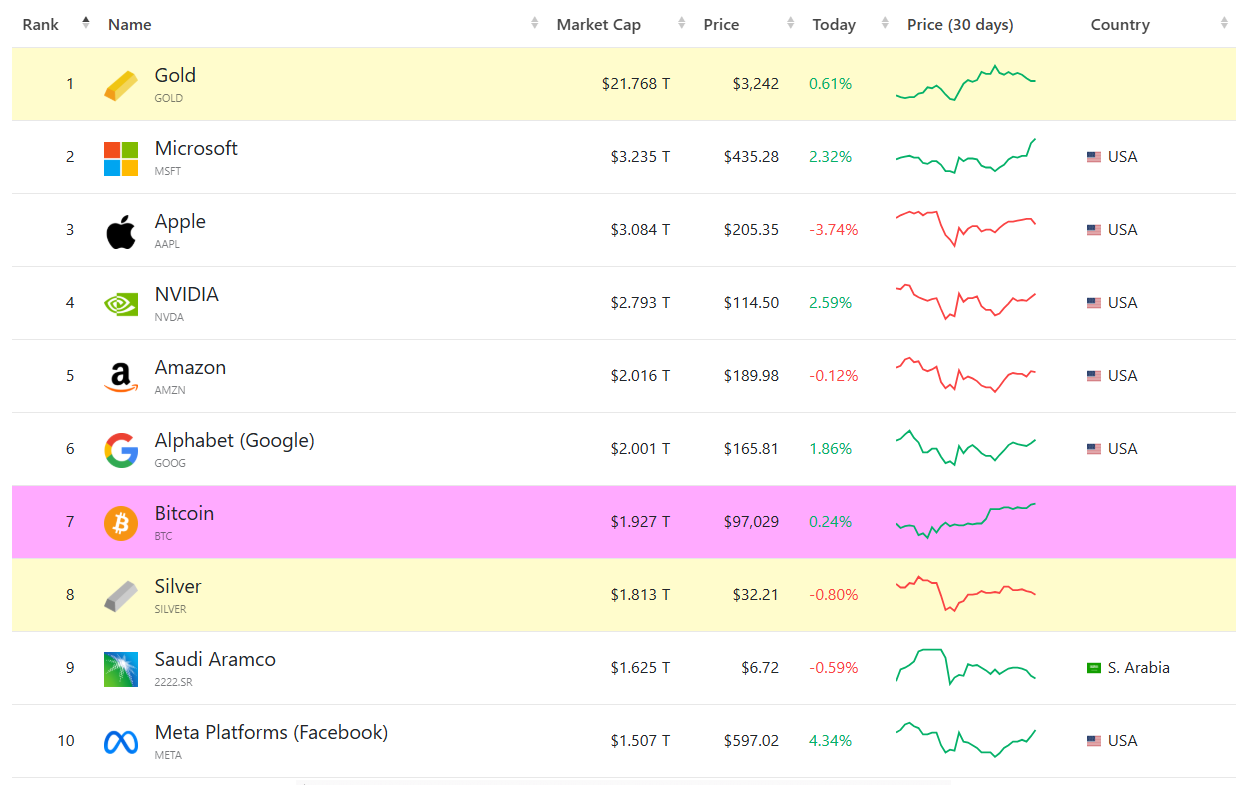The image size is (1244, 785).
Task: Sort by Market Cap column arrows
Action: (x=682, y=23)
